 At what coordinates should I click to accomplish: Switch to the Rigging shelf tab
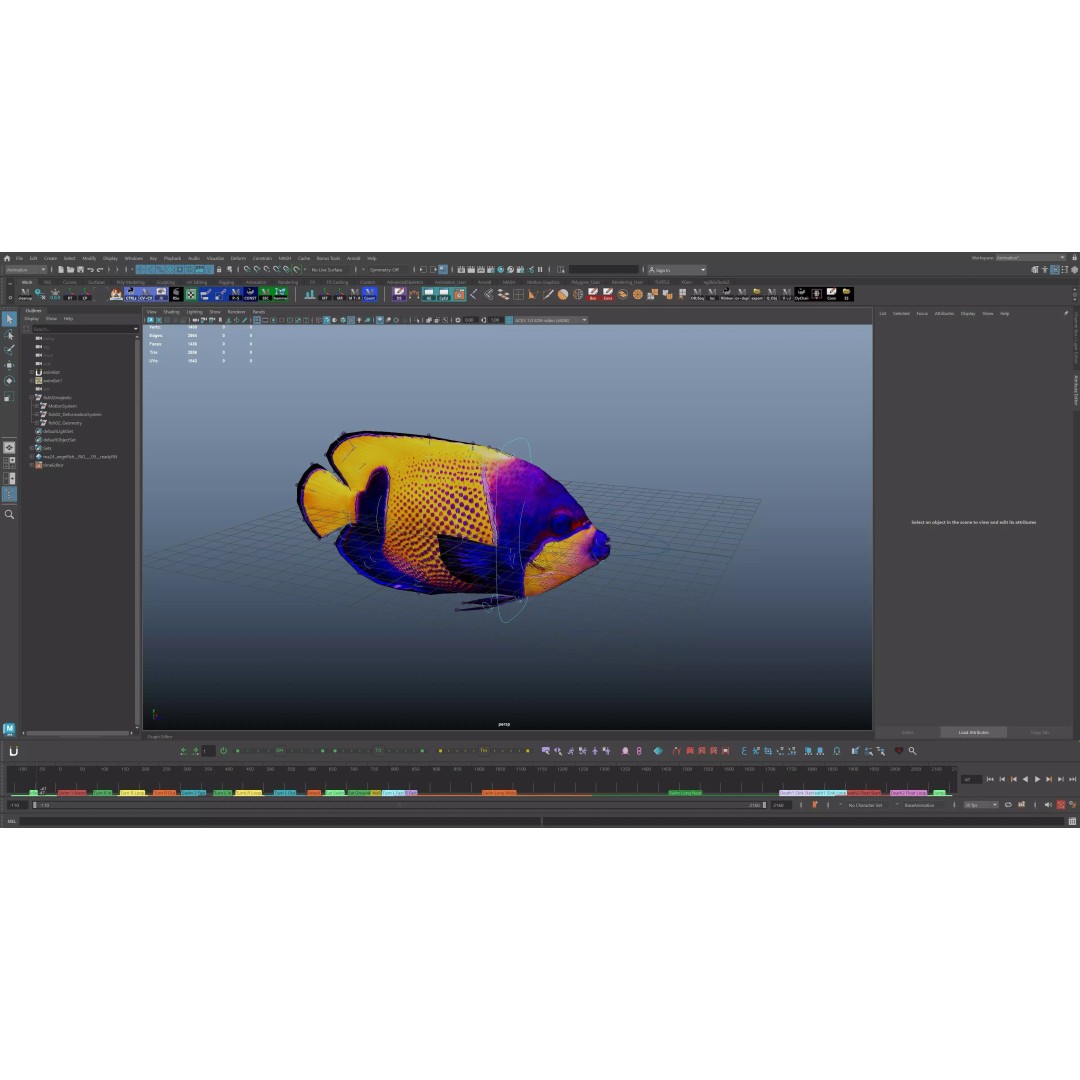pos(226,282)
